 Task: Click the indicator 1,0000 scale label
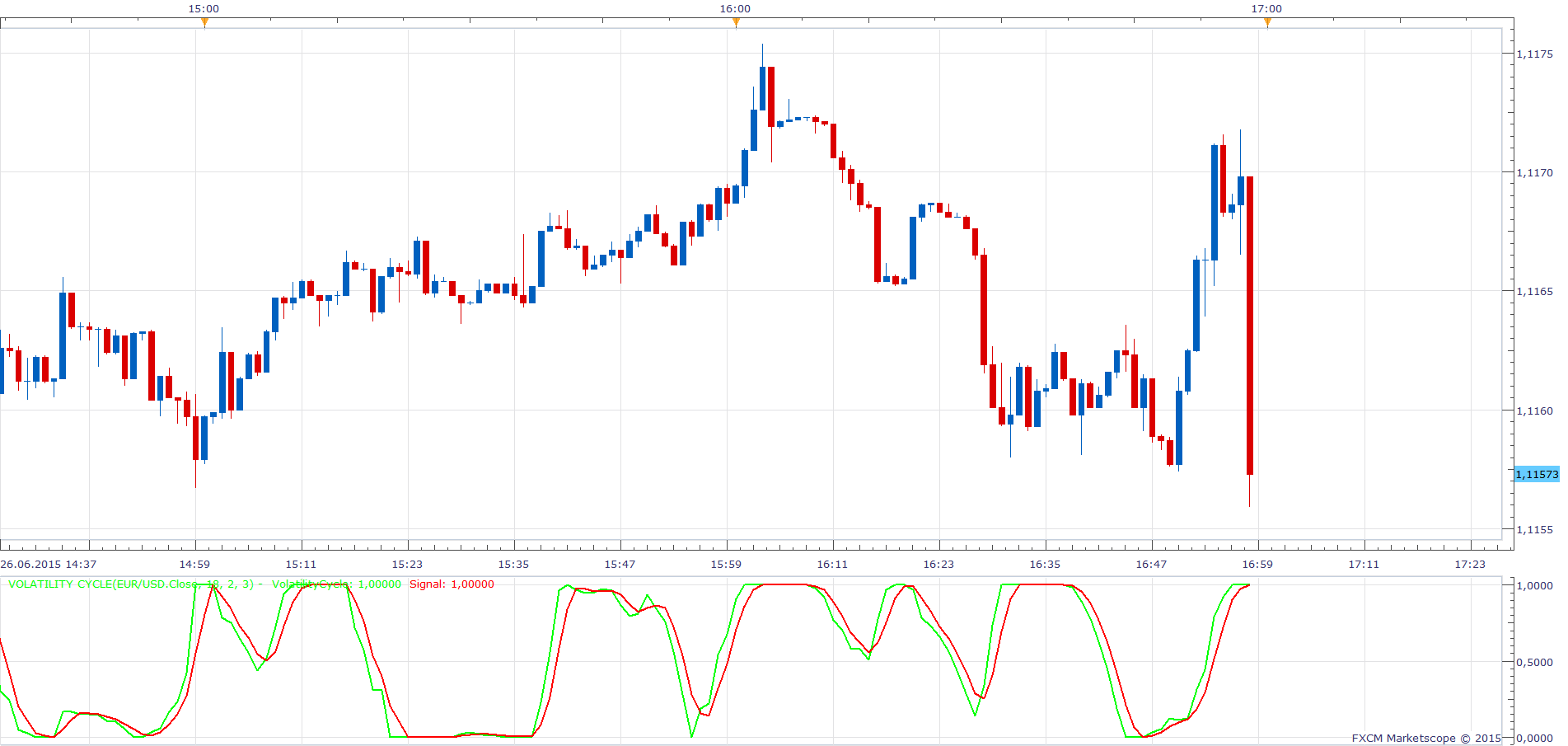(x=1534, y=585)
